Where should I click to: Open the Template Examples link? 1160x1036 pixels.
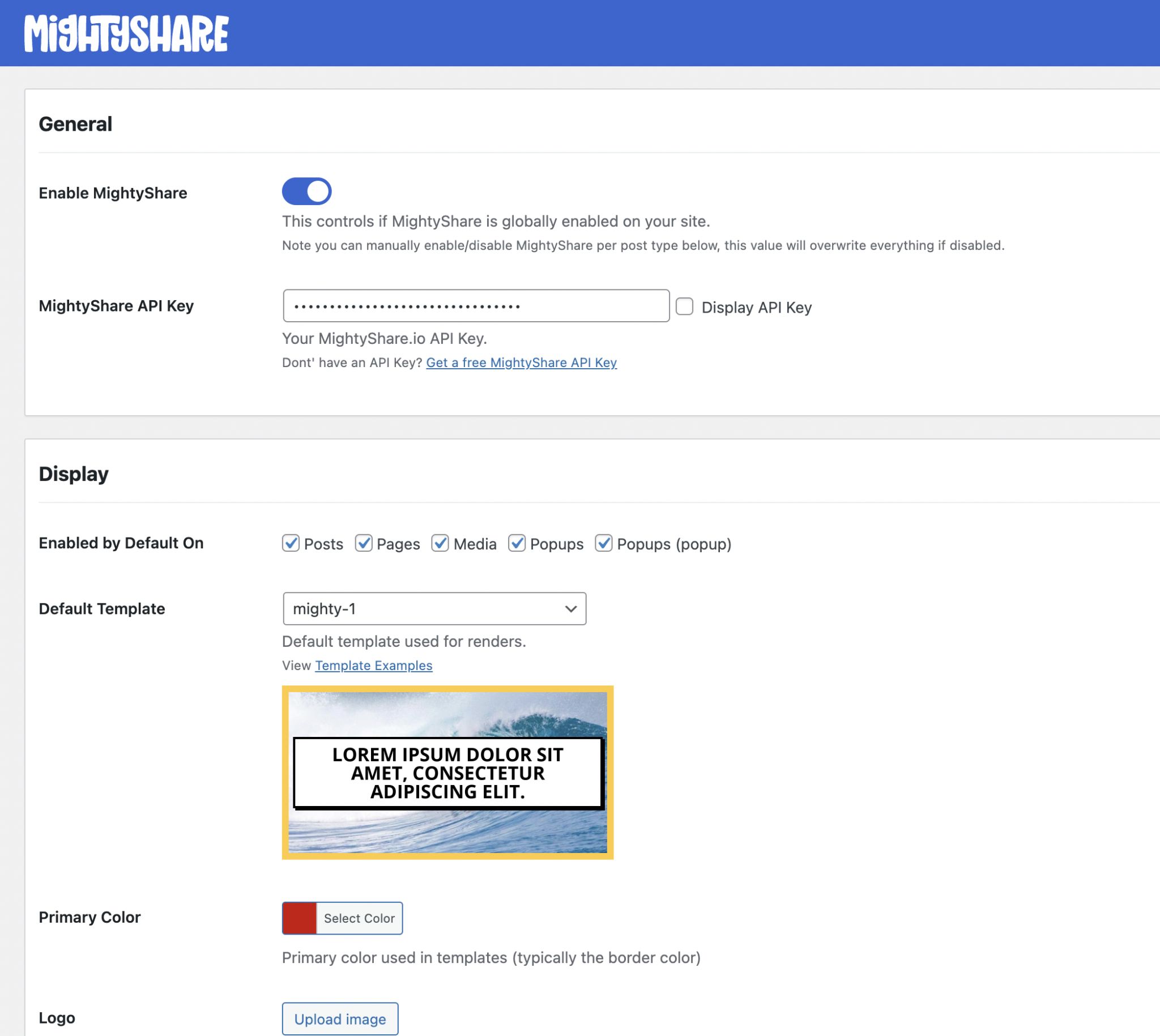pos(373,665)
